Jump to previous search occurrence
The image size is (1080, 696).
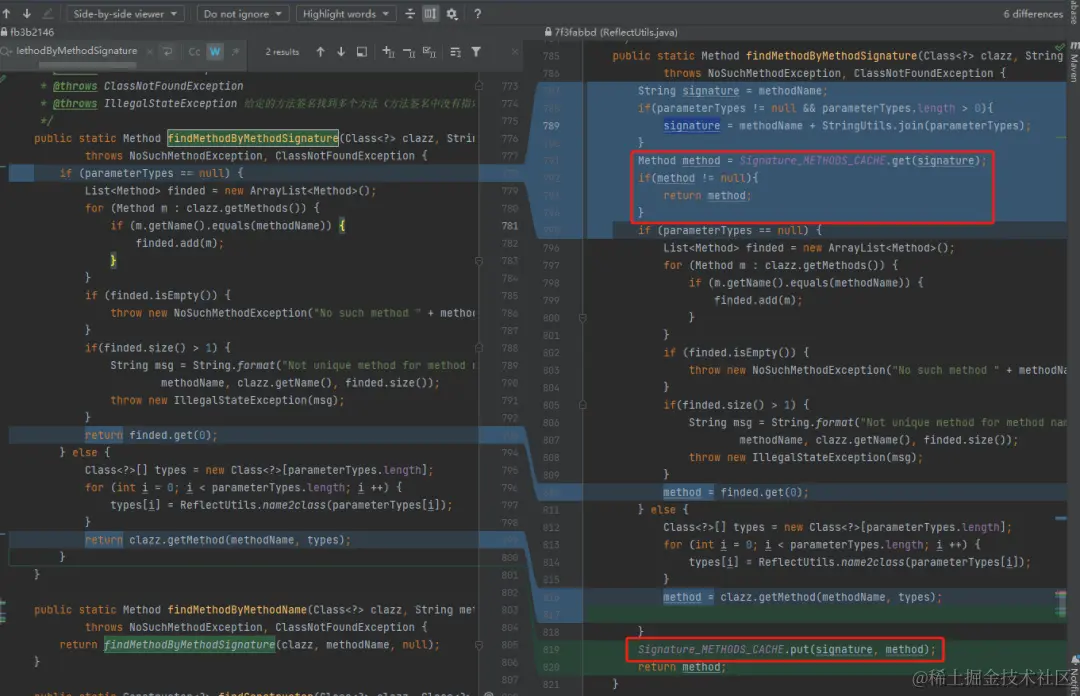click(320, 52)
